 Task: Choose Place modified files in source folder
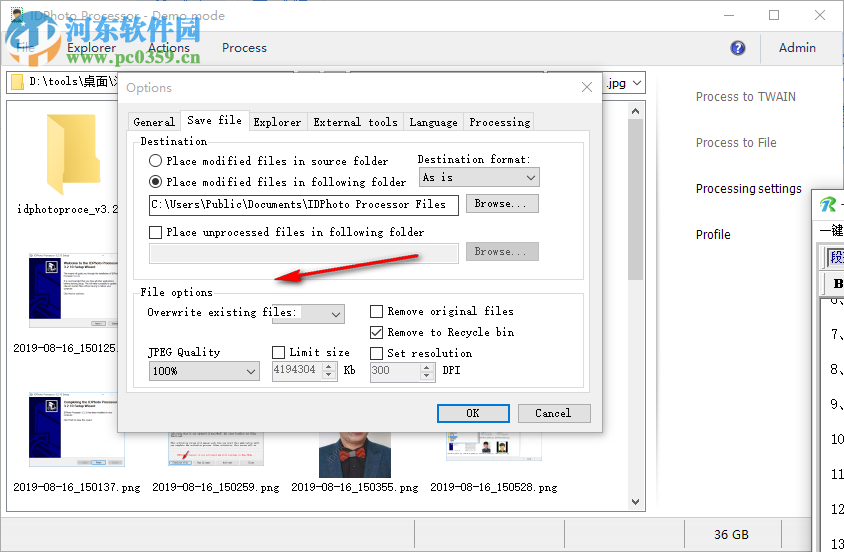155,161
